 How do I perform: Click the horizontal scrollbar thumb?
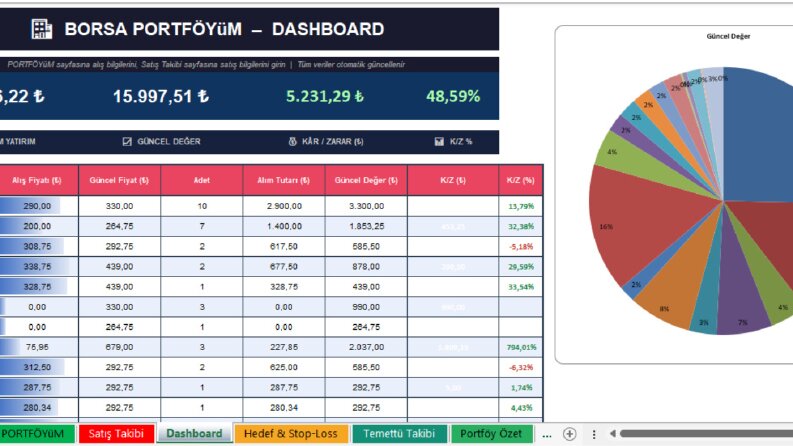coord(706,433)
